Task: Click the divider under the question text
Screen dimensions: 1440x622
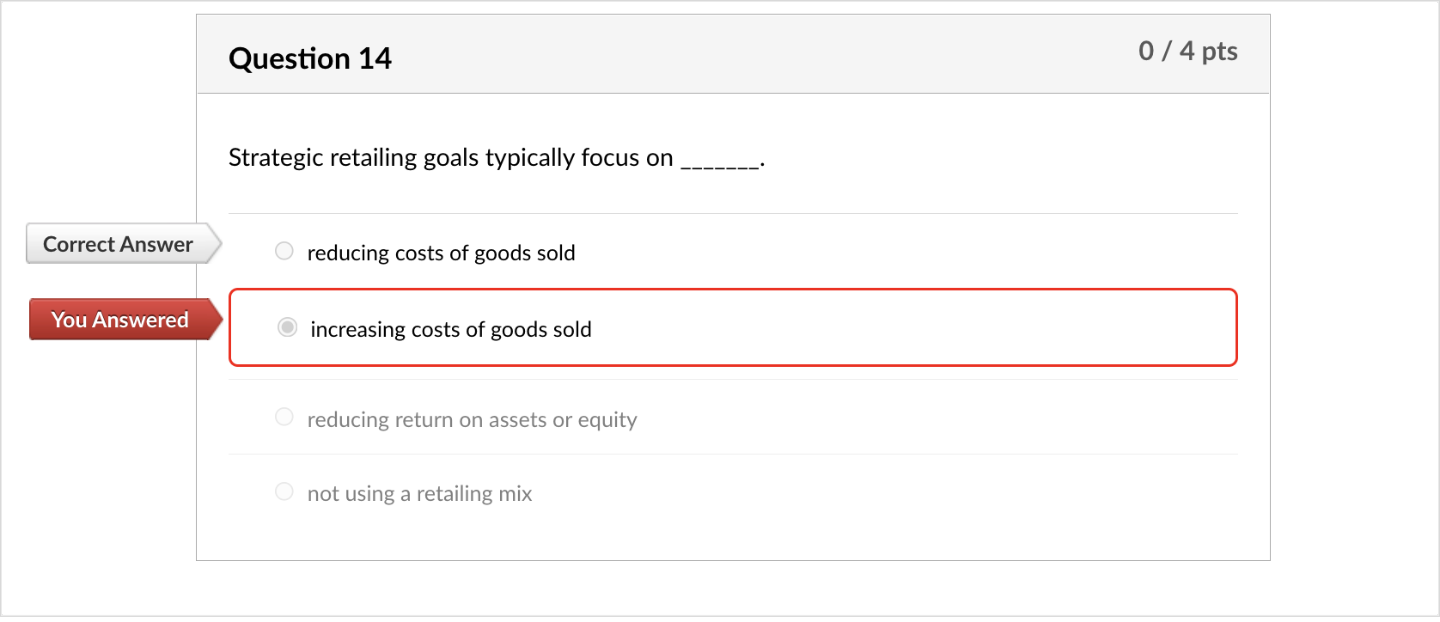Action: [x=734, y=211]
